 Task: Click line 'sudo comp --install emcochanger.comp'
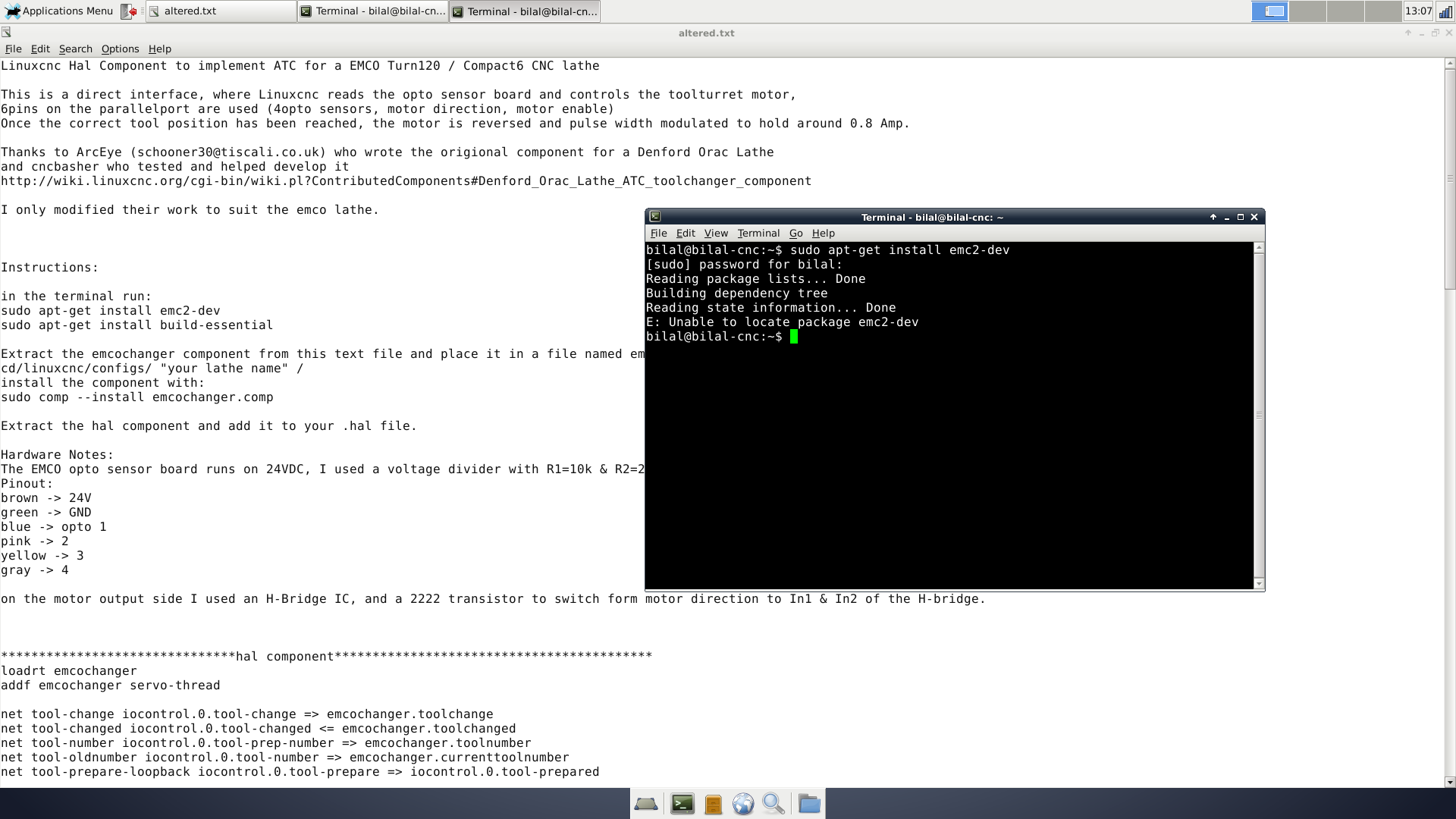pos(137,397)
